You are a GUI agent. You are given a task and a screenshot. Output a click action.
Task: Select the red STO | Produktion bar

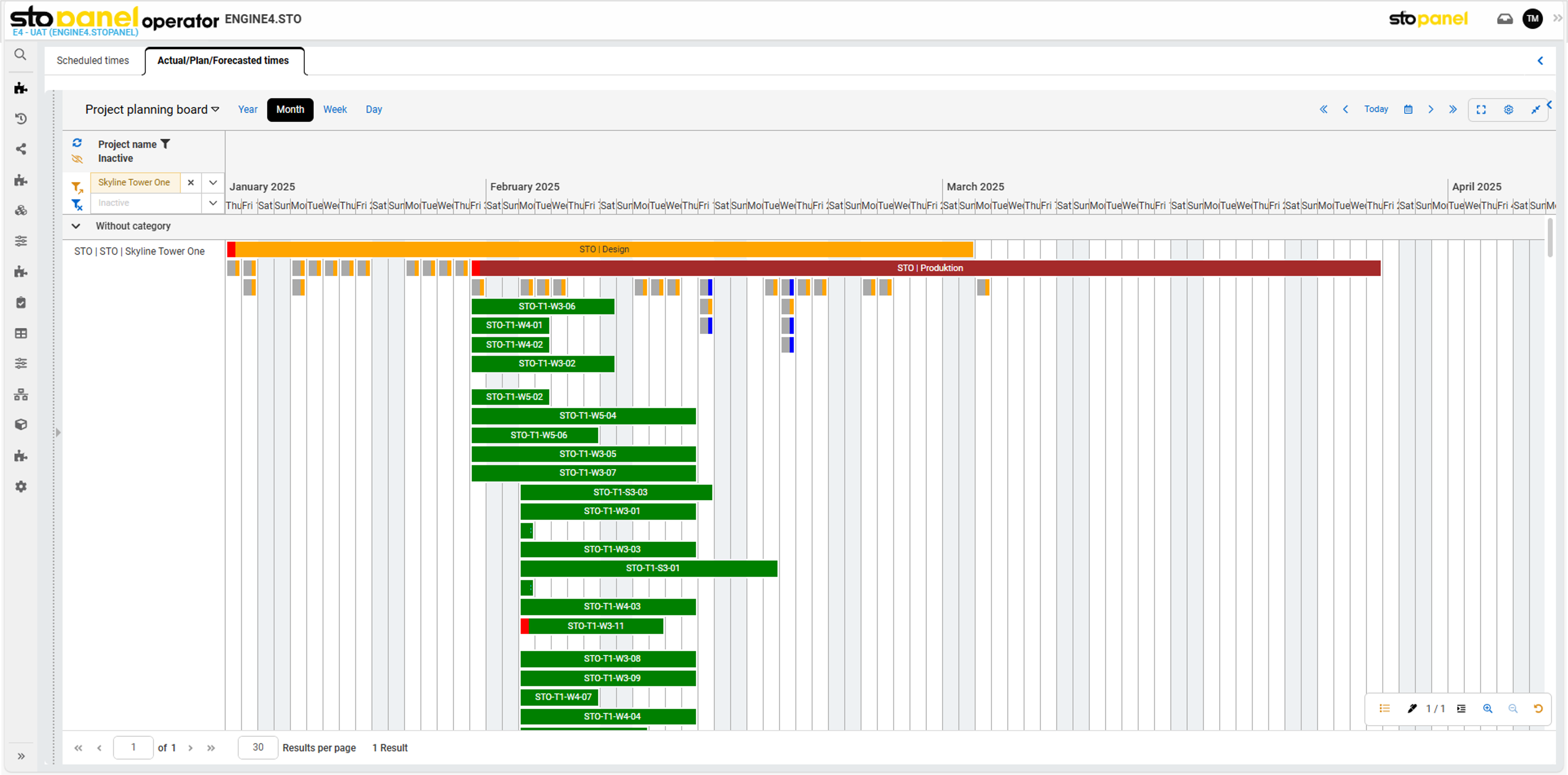[x=926, y=269]
